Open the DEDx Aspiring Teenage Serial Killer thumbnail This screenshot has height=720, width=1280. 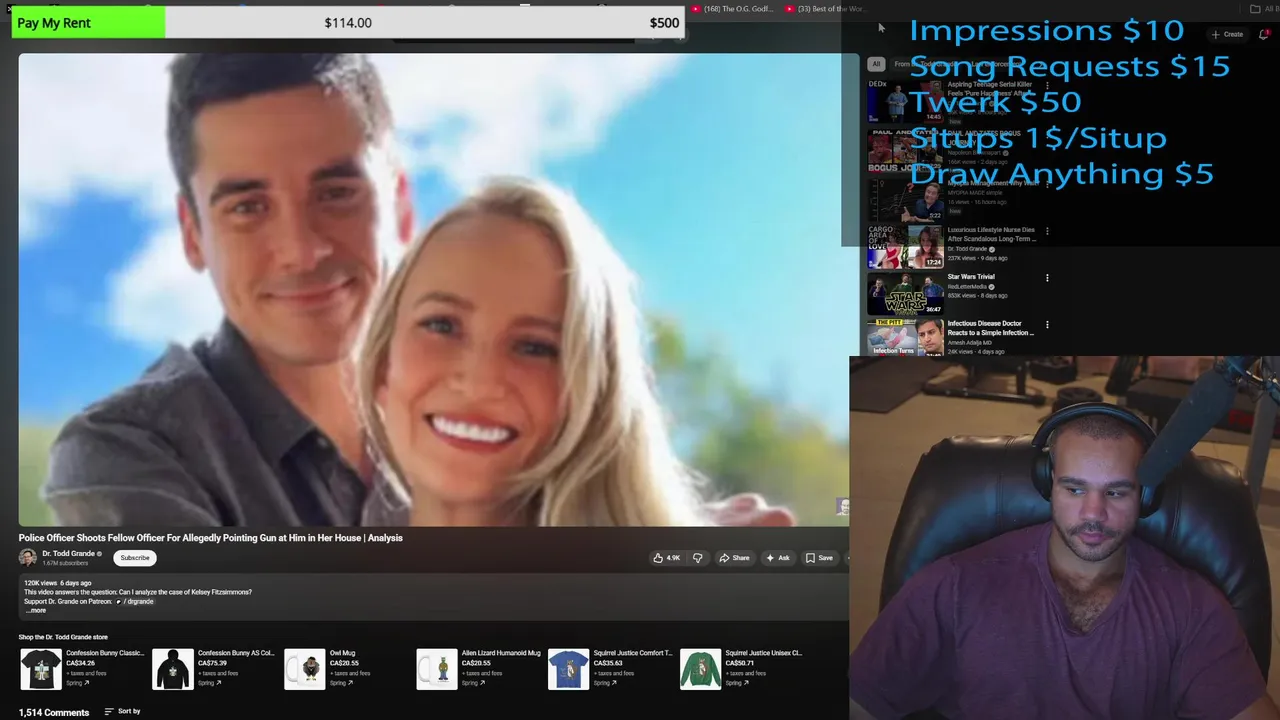905,101
